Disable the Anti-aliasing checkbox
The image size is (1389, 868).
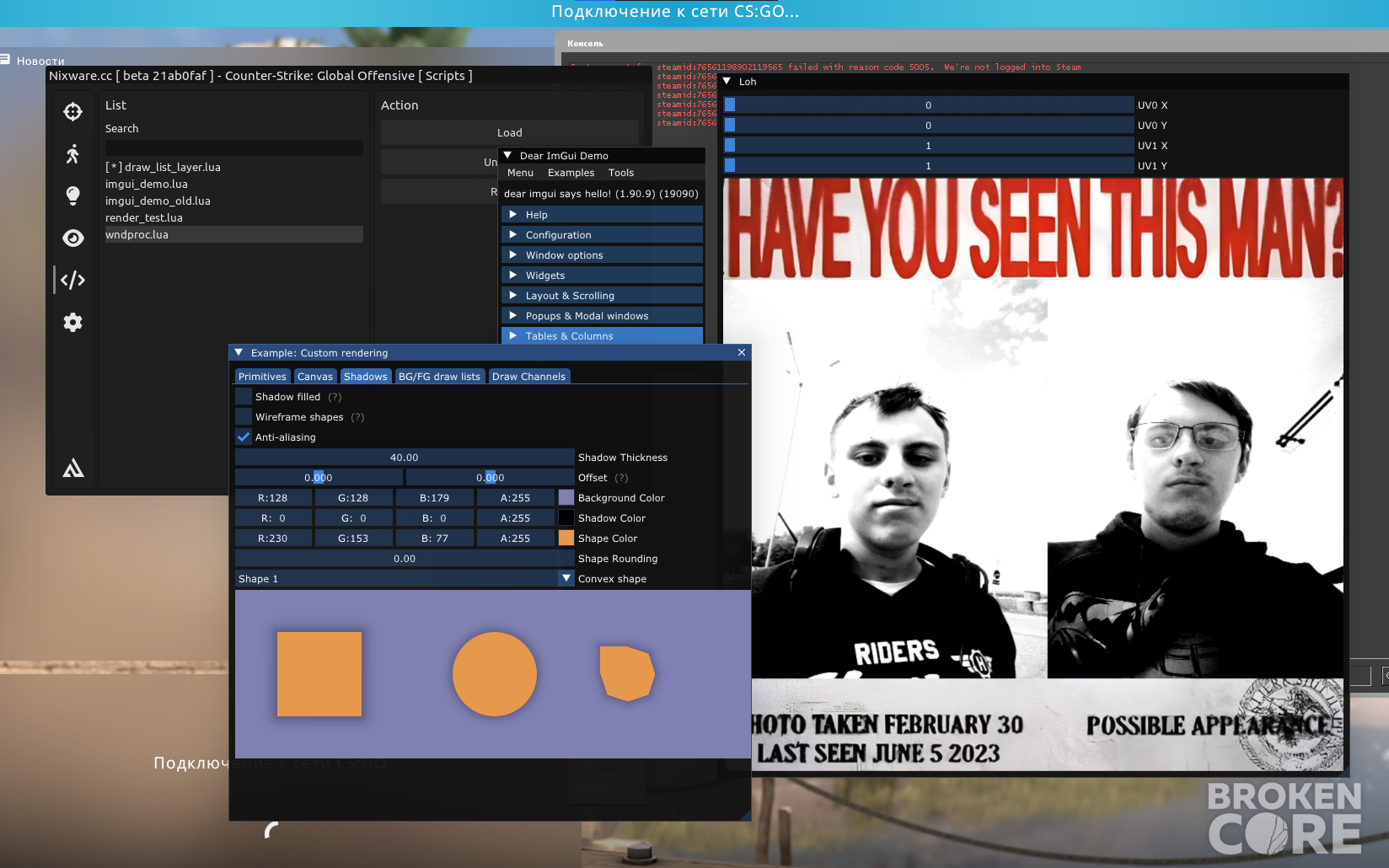point(244,437)
